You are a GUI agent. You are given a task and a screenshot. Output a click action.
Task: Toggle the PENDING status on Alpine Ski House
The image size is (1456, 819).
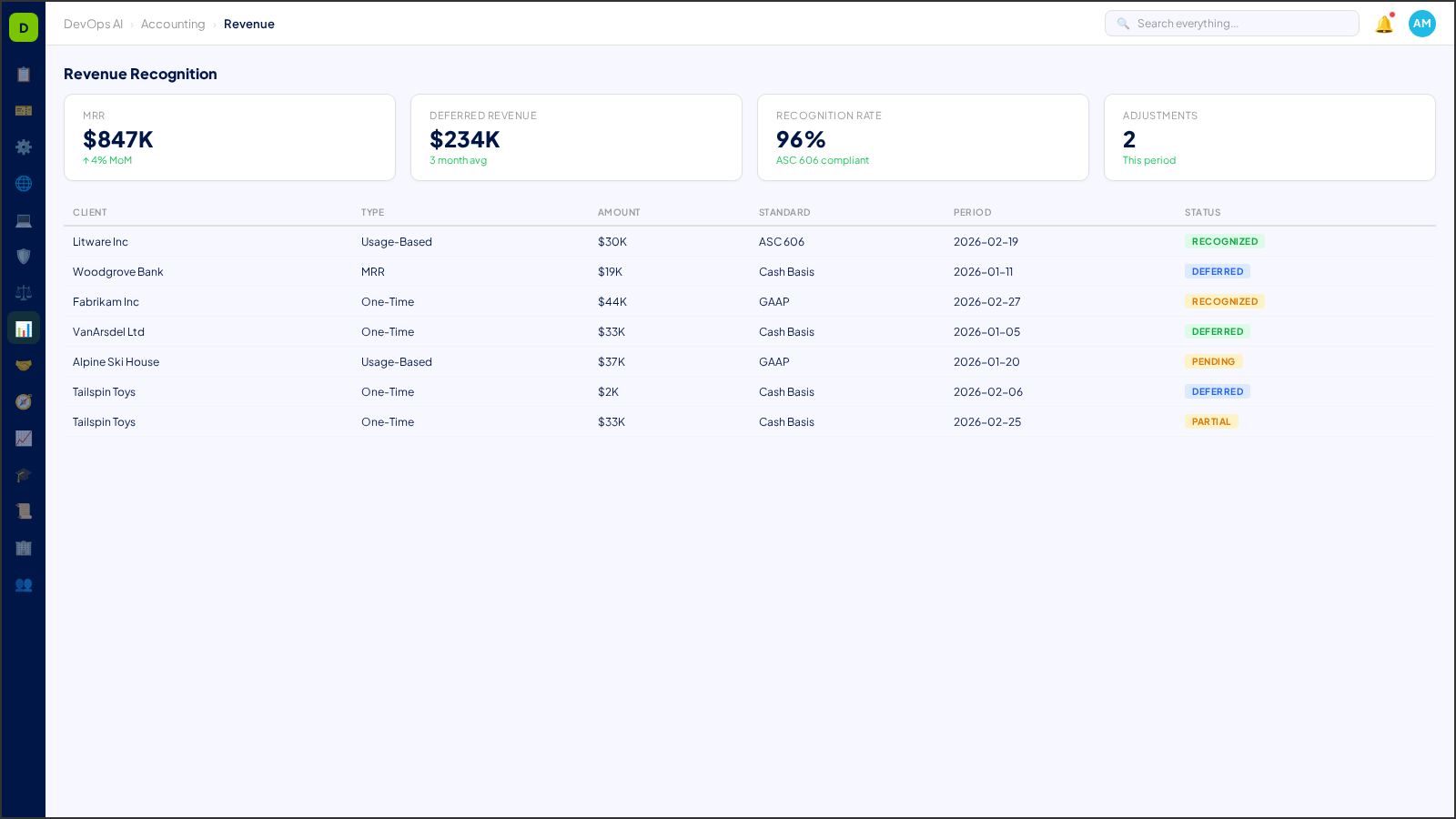(x=1214, y=361)
